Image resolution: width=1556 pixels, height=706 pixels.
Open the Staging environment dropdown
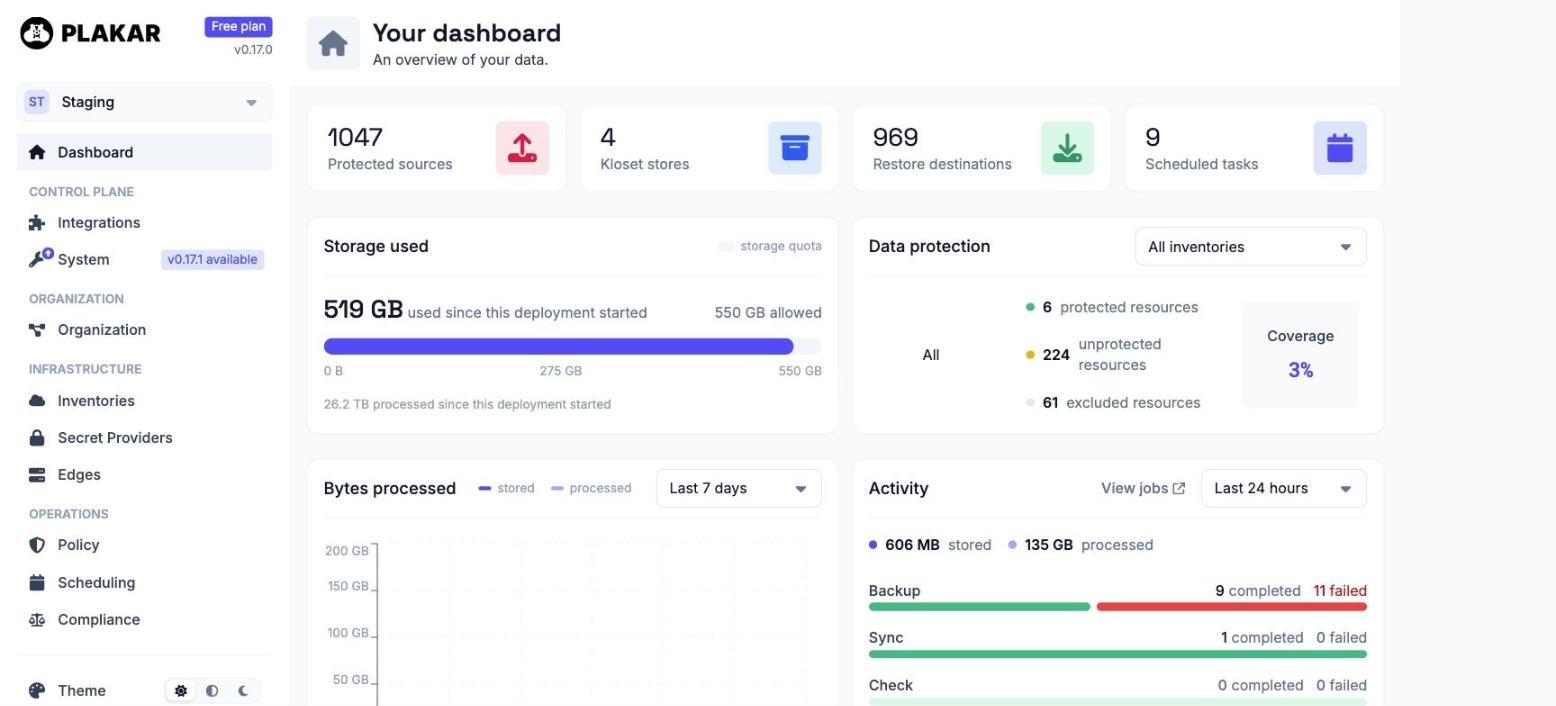pyautogui.click(x=145, y=102)
